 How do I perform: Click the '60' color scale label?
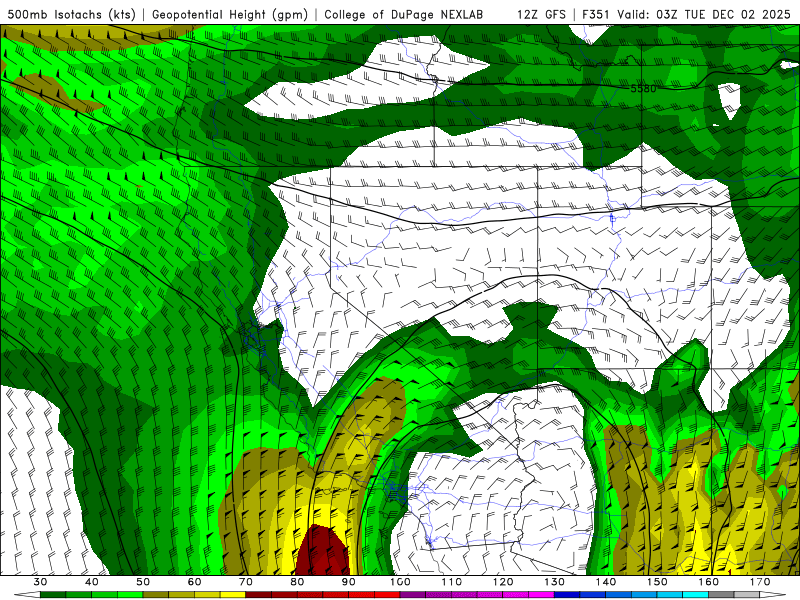194,582
